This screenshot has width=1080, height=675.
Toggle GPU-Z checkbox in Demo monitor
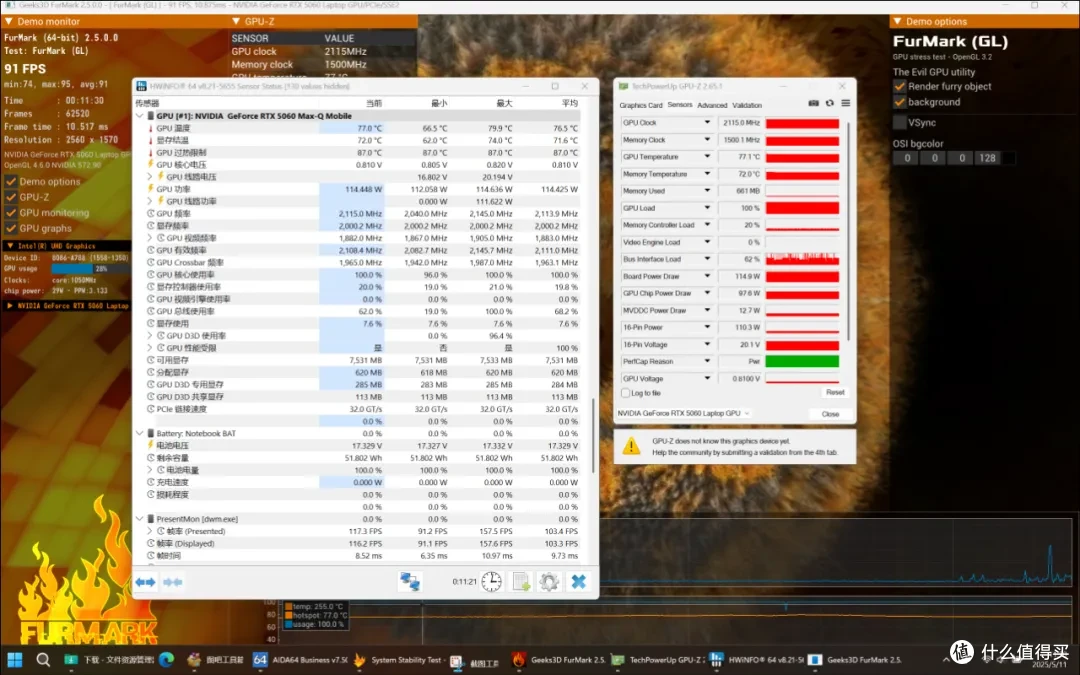[x=11, y=197]
